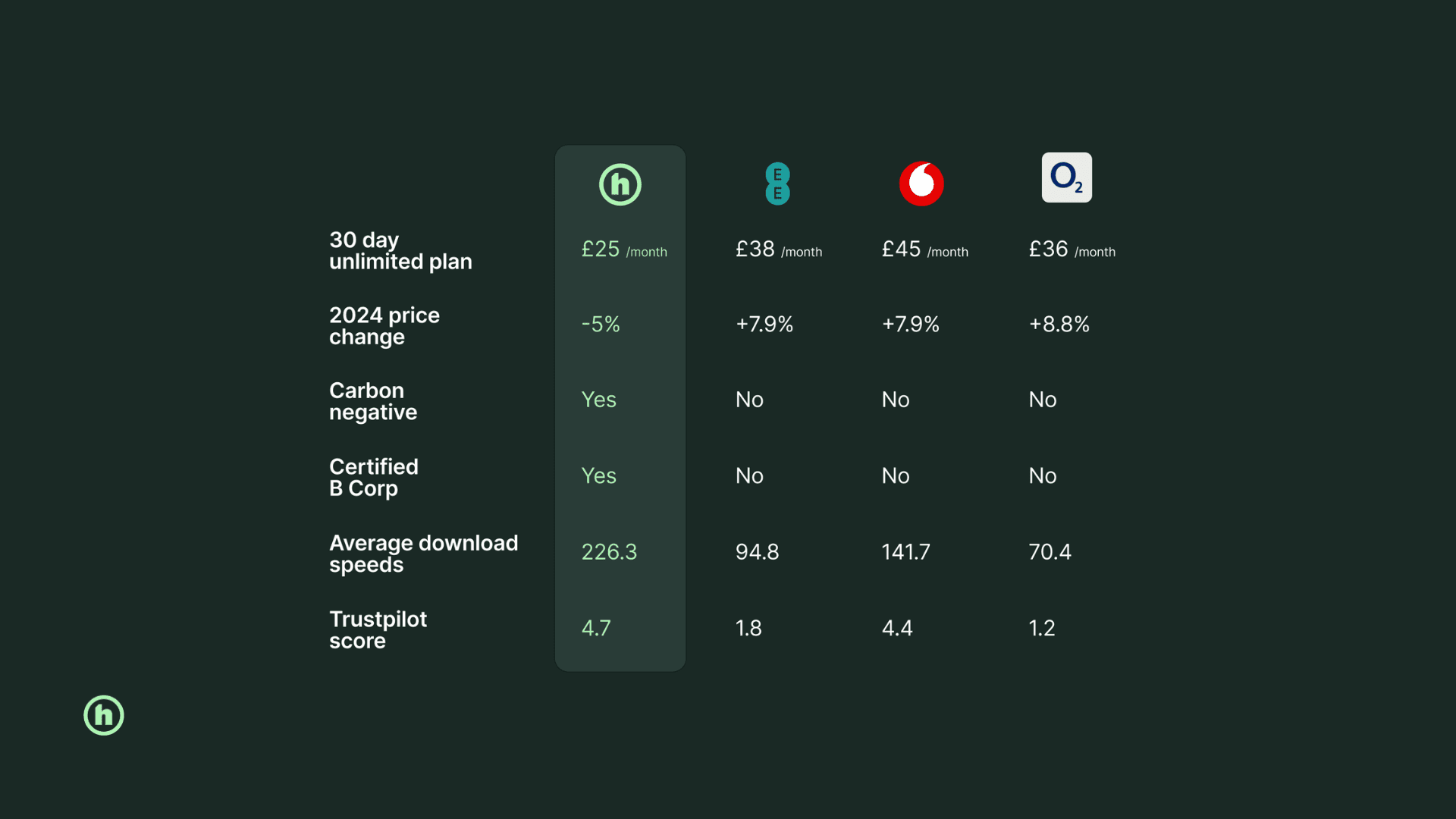Click the green Yes in the Carbon negative row
This screenshot has width=1456, height=819.
[598, 400]
